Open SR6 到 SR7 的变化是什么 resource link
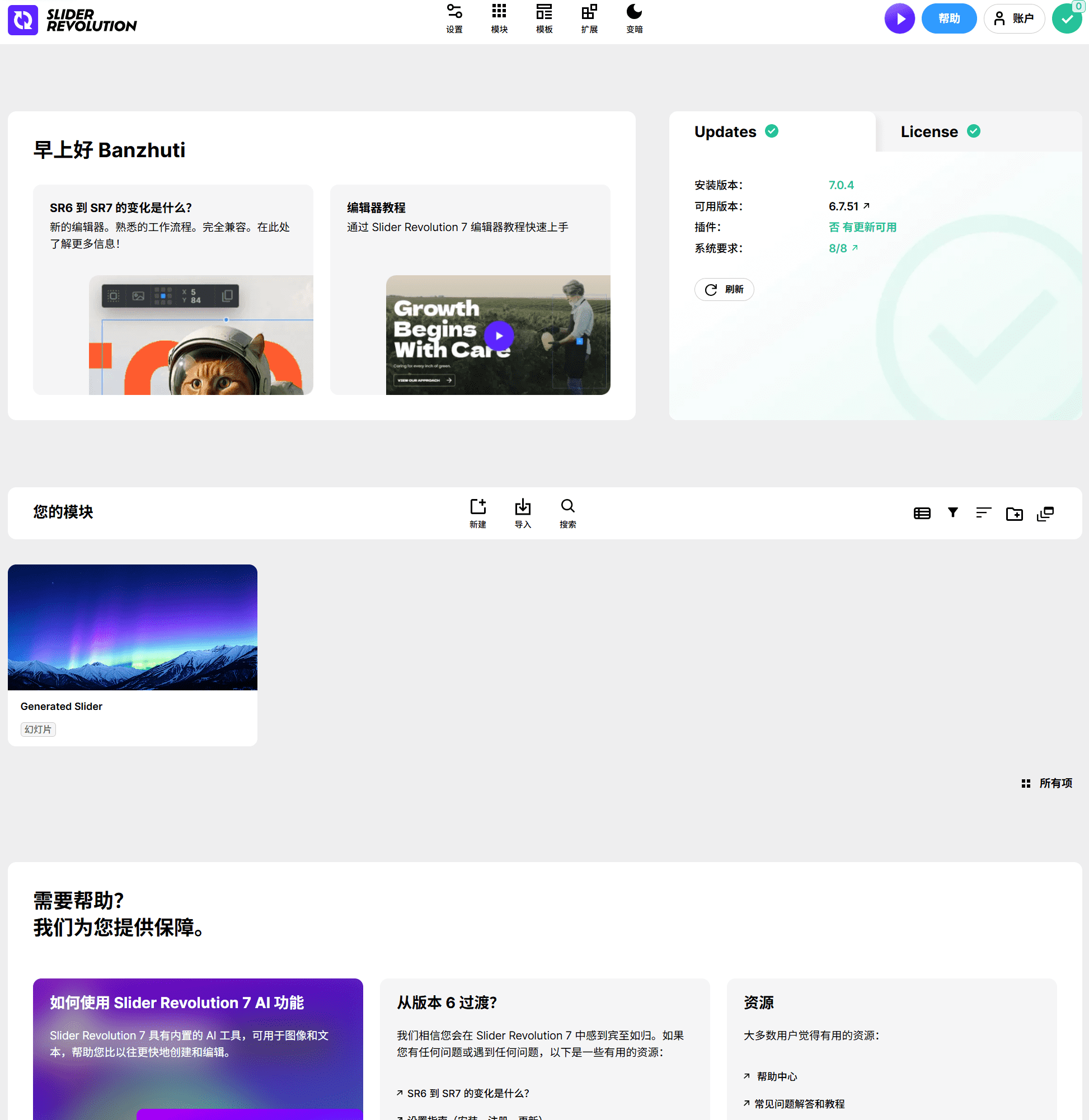Screen dimensions: 1089x1120 point(463,1094)
